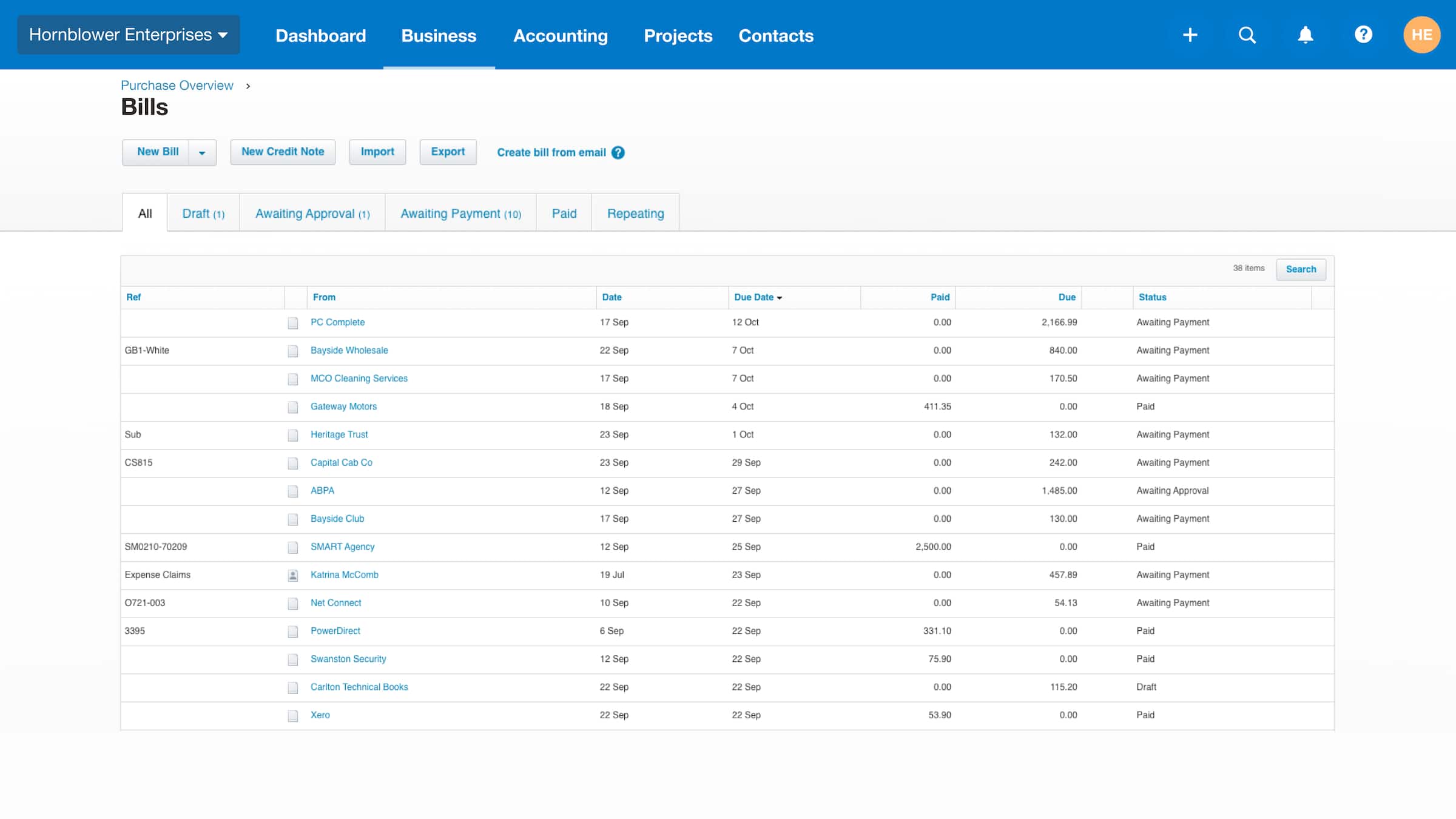This screenshot has height=819, width=1456.
Task: Navigate to Purchase Overview breadcrumb
Action: click(x=177, y=85)
